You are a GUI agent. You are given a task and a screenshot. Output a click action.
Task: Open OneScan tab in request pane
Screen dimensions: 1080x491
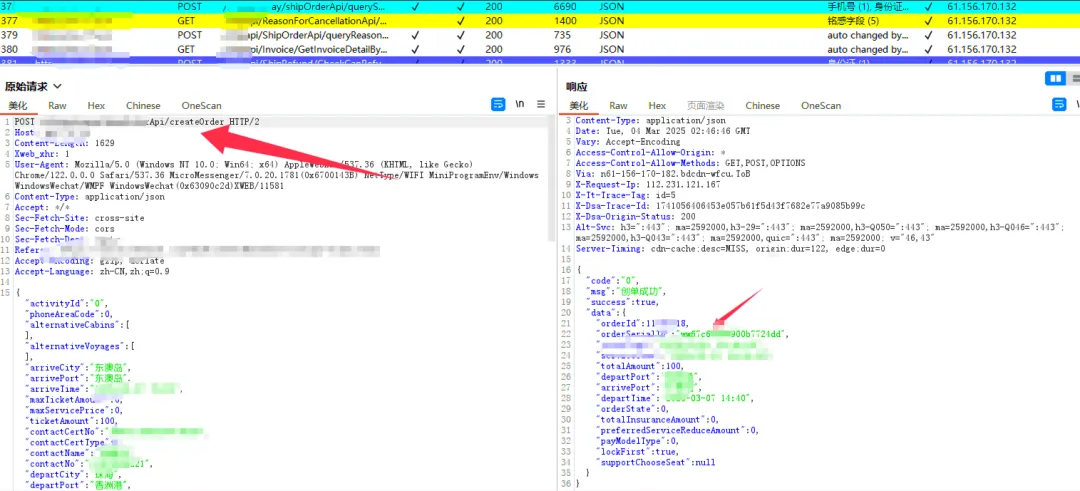tap(202, 105)
